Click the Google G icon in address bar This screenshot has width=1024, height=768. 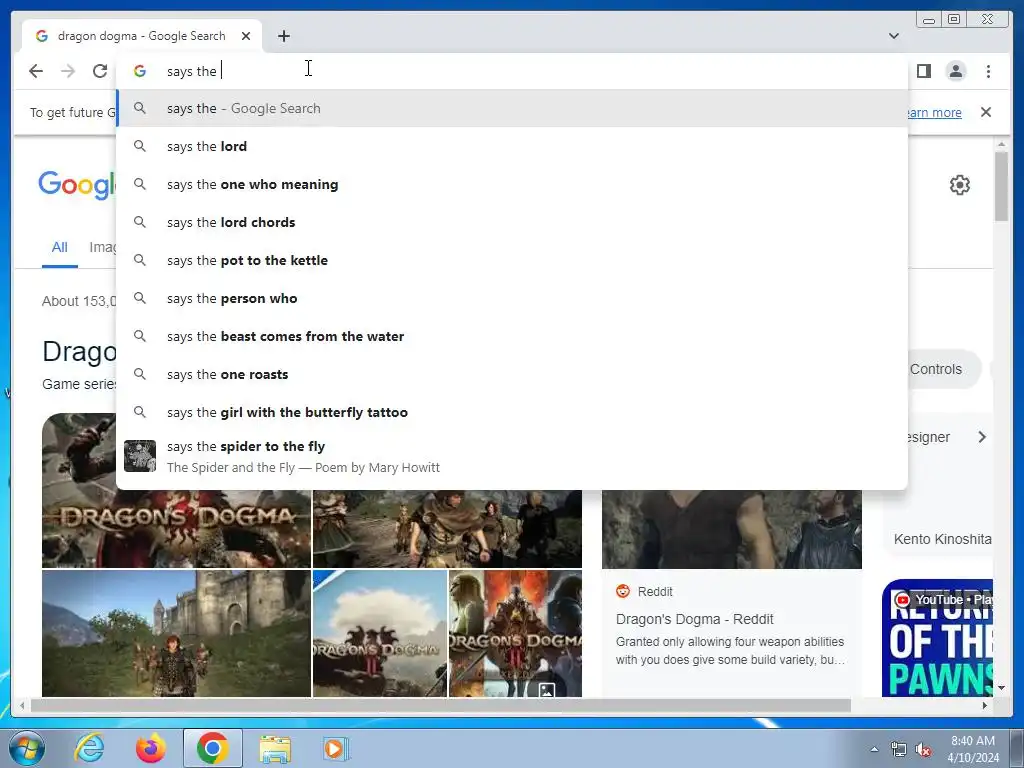click(140, 71)
